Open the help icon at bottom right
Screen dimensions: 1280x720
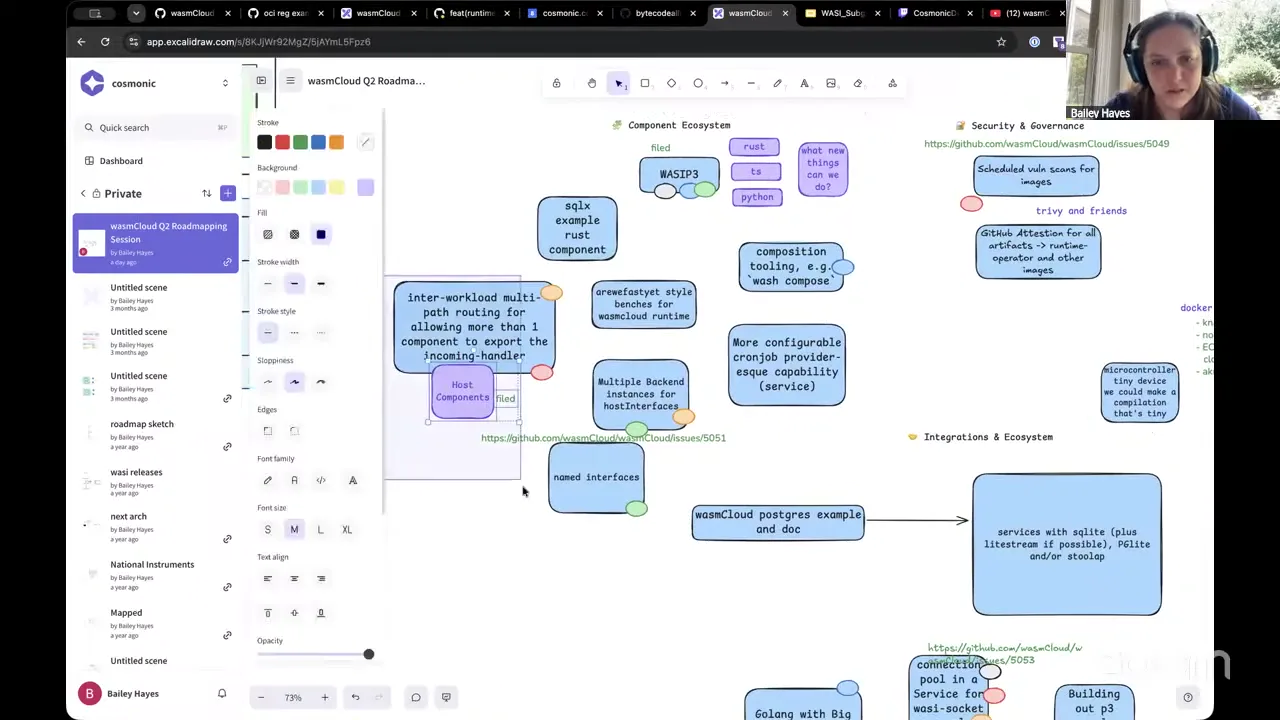[x=1188, y=697]
